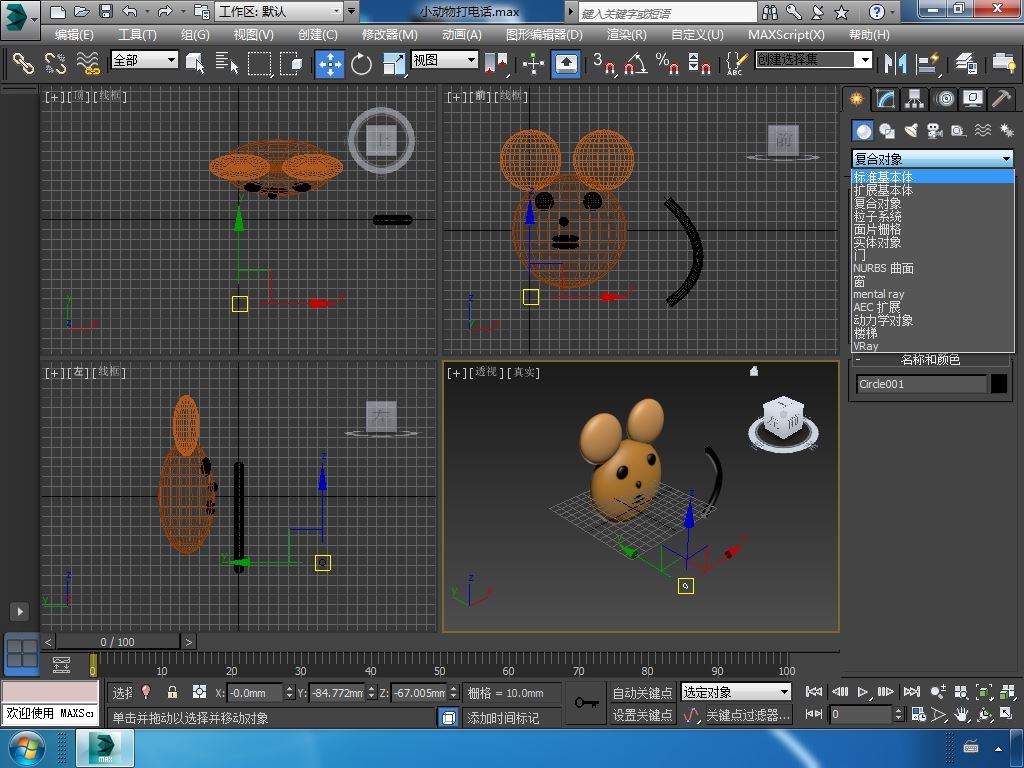Choose 粒子系统 from dropdown list
Image resolution: width=1024 pixels, height=768 pixels.
click(933, 216)
